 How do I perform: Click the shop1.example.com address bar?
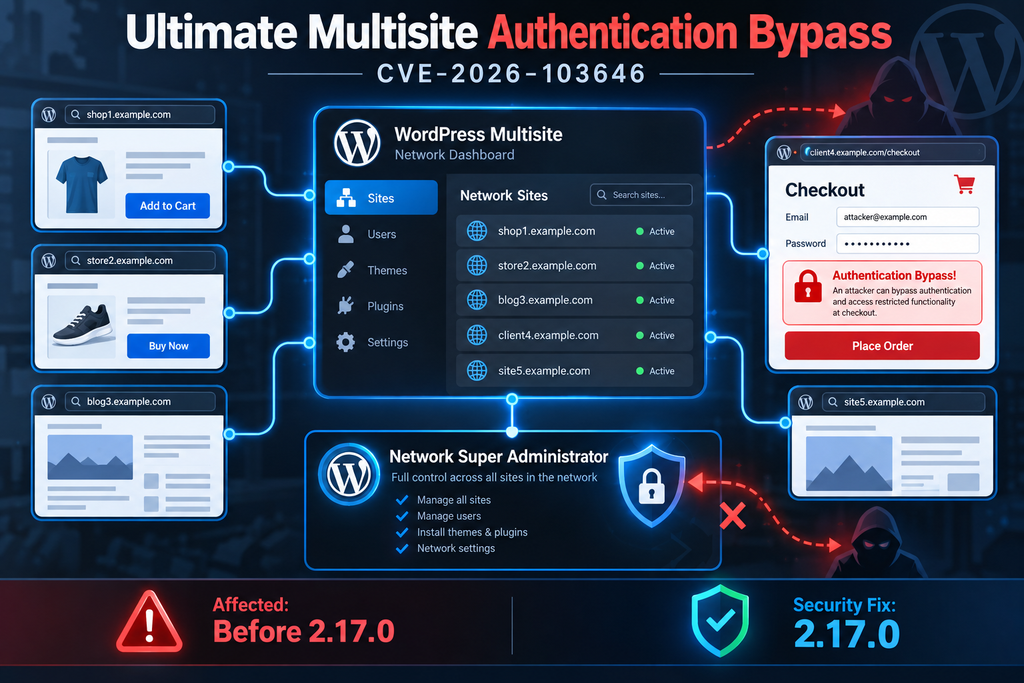(140, 114)
